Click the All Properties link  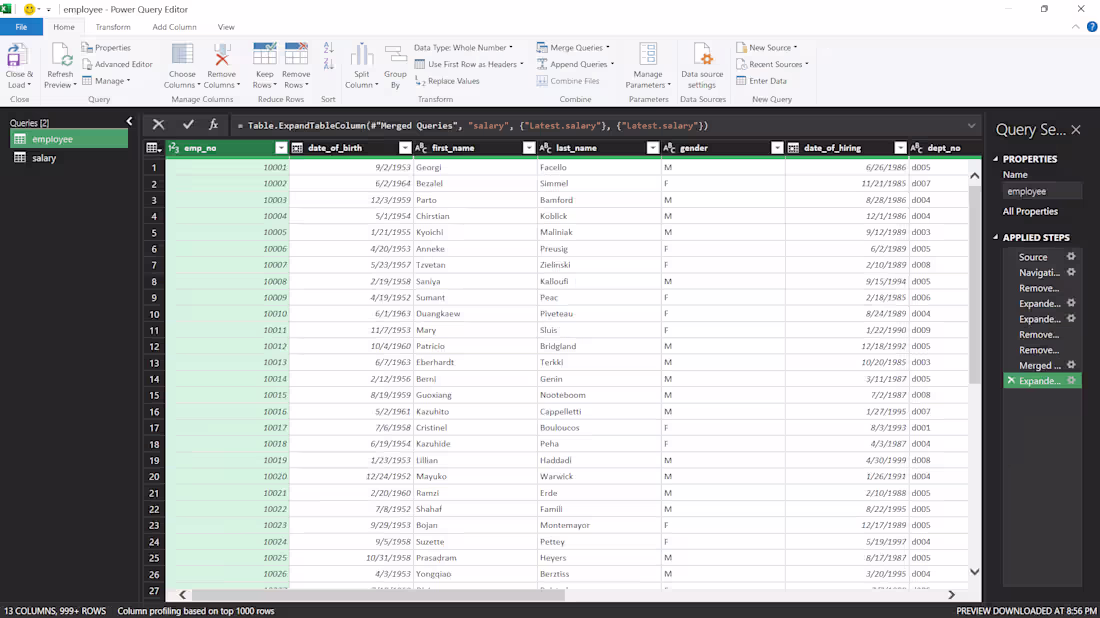1030,212
